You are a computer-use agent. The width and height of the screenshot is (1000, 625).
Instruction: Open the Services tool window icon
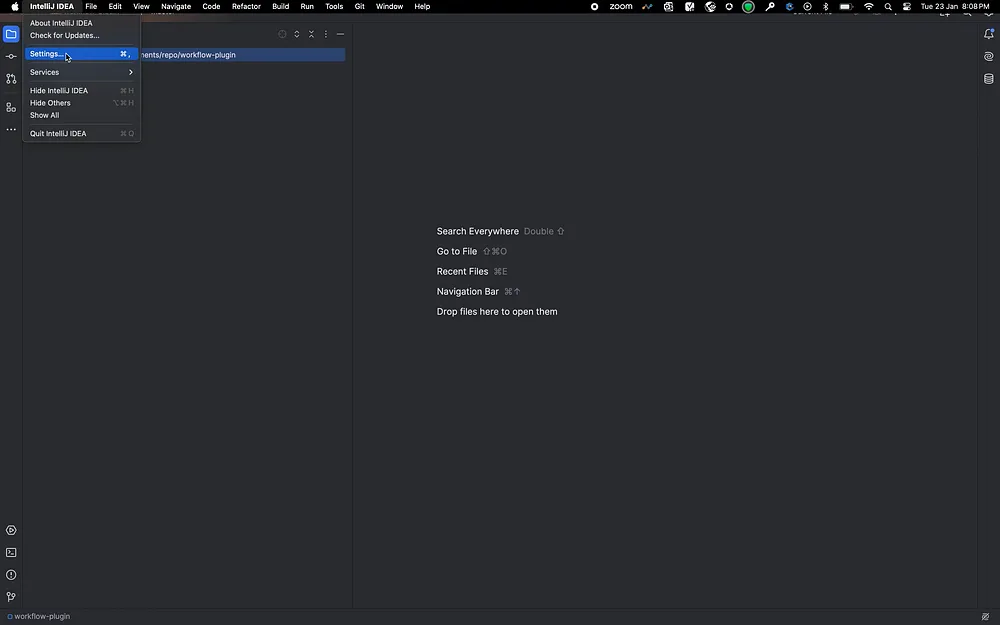11,531
